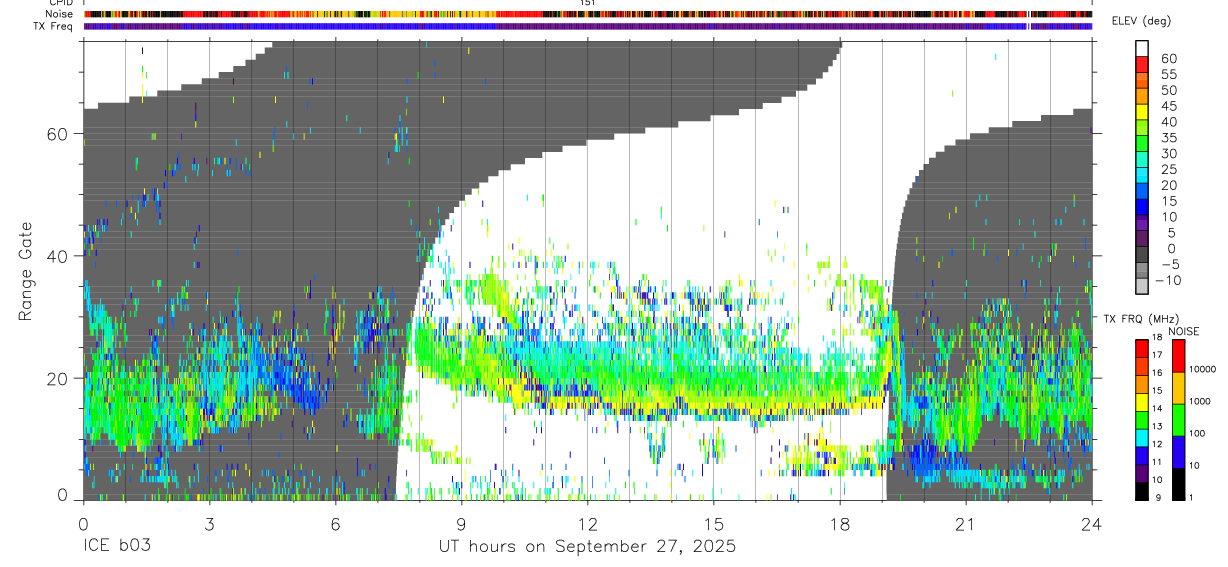Click the x-axis tick label '9'

pos(461,523)
